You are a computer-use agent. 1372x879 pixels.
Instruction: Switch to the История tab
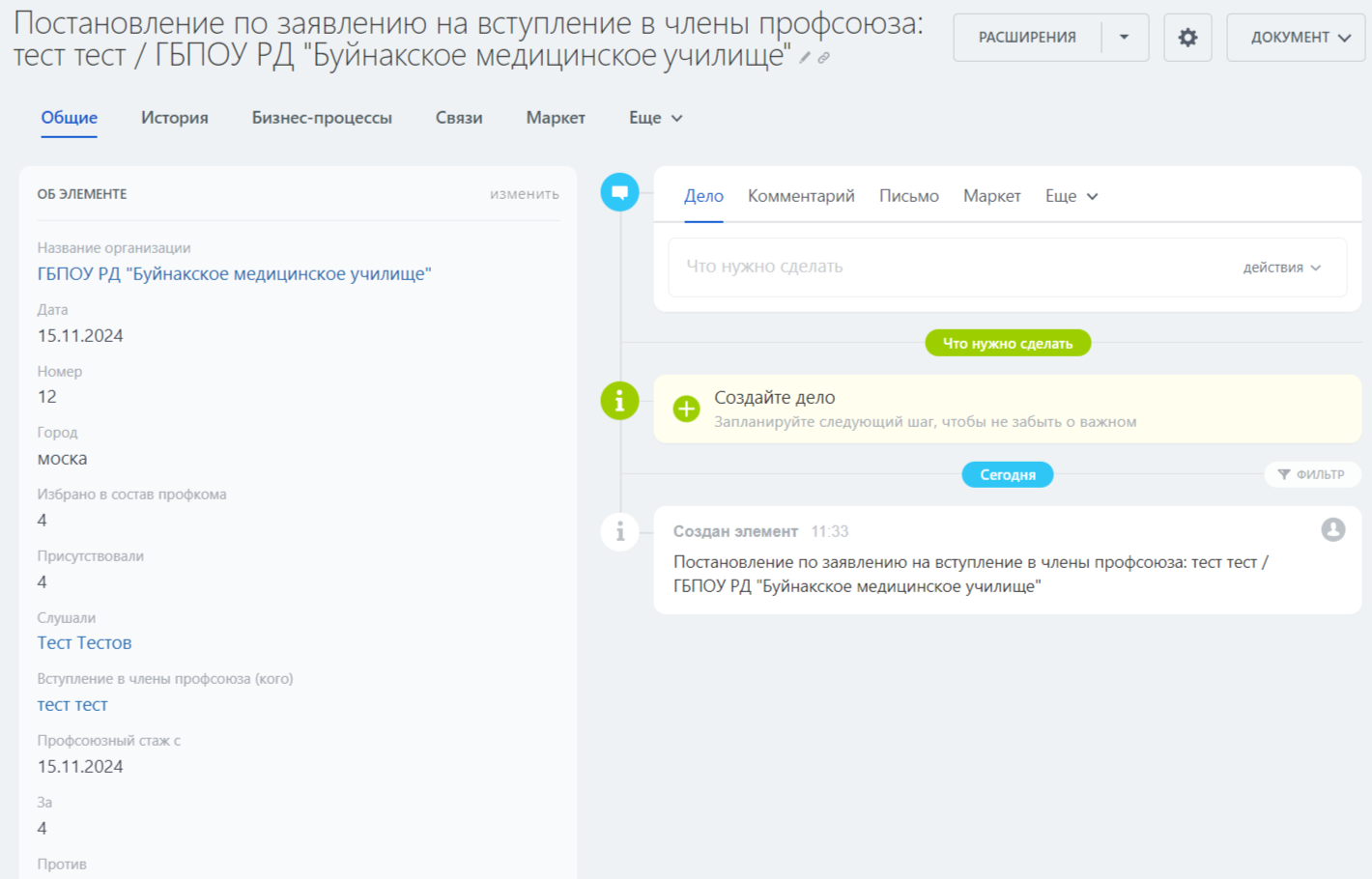click(x=175, y=118)
